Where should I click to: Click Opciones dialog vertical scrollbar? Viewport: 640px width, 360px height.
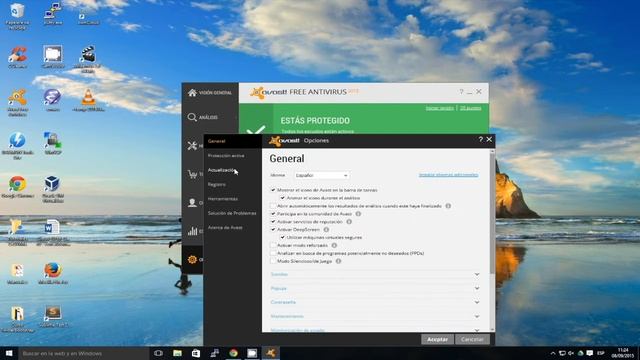[492, 212]
